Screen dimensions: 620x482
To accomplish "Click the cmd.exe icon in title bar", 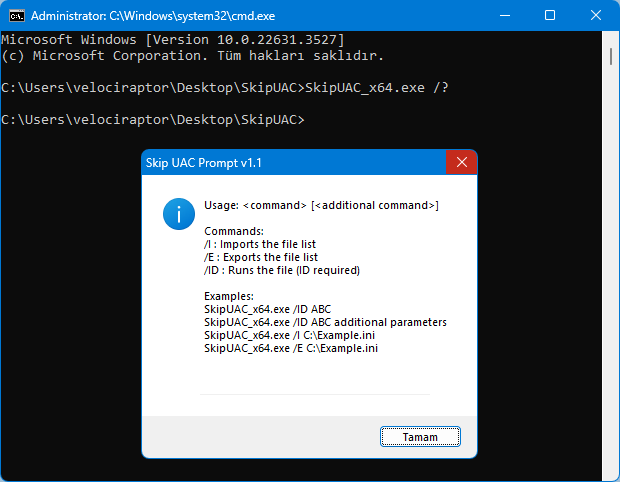I will 16,16.
